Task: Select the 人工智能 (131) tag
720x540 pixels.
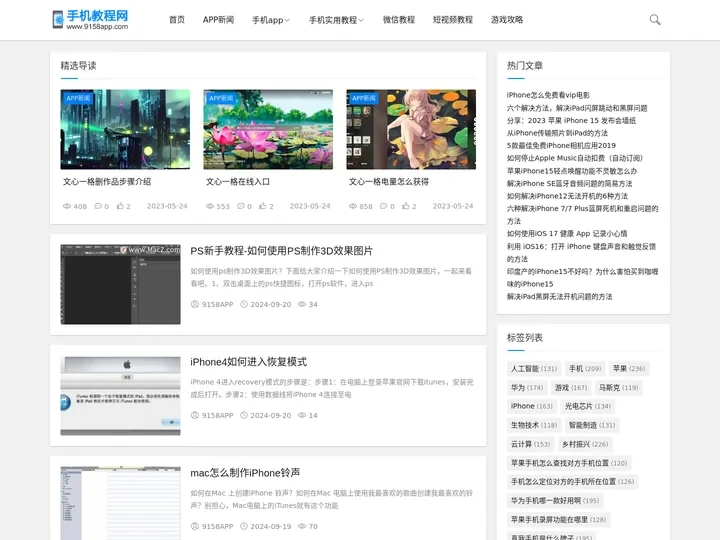Action: 534,369
